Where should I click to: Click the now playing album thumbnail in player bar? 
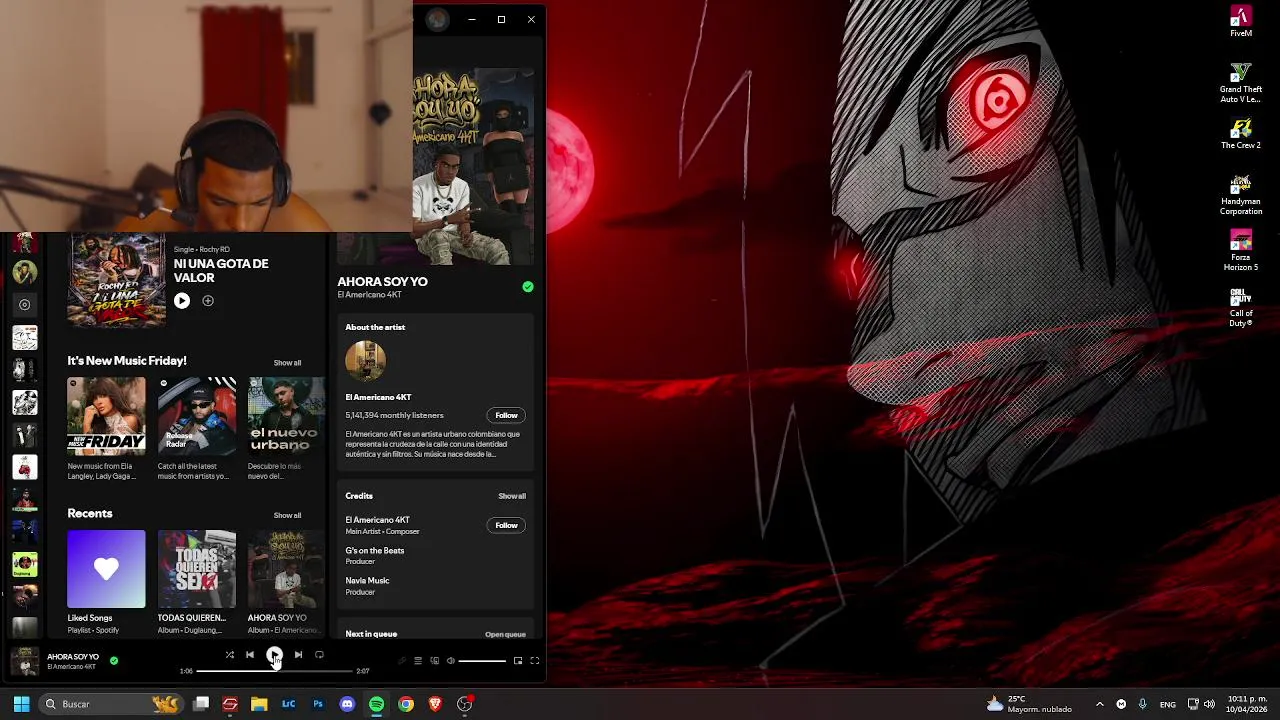(x=25, y=661)
